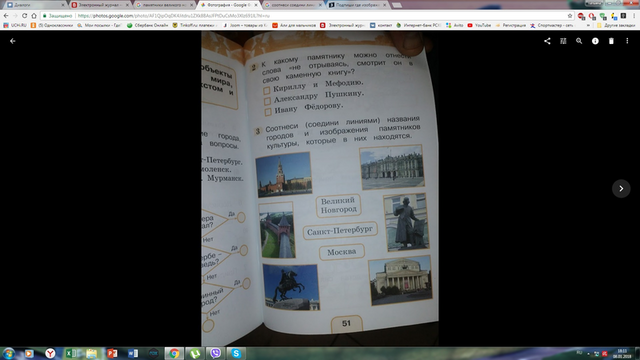Viewport: 640px width, 360px height.
Task: Open the Одноклассники bookmark
Action: pyautogui.click(x=52, y=25)
